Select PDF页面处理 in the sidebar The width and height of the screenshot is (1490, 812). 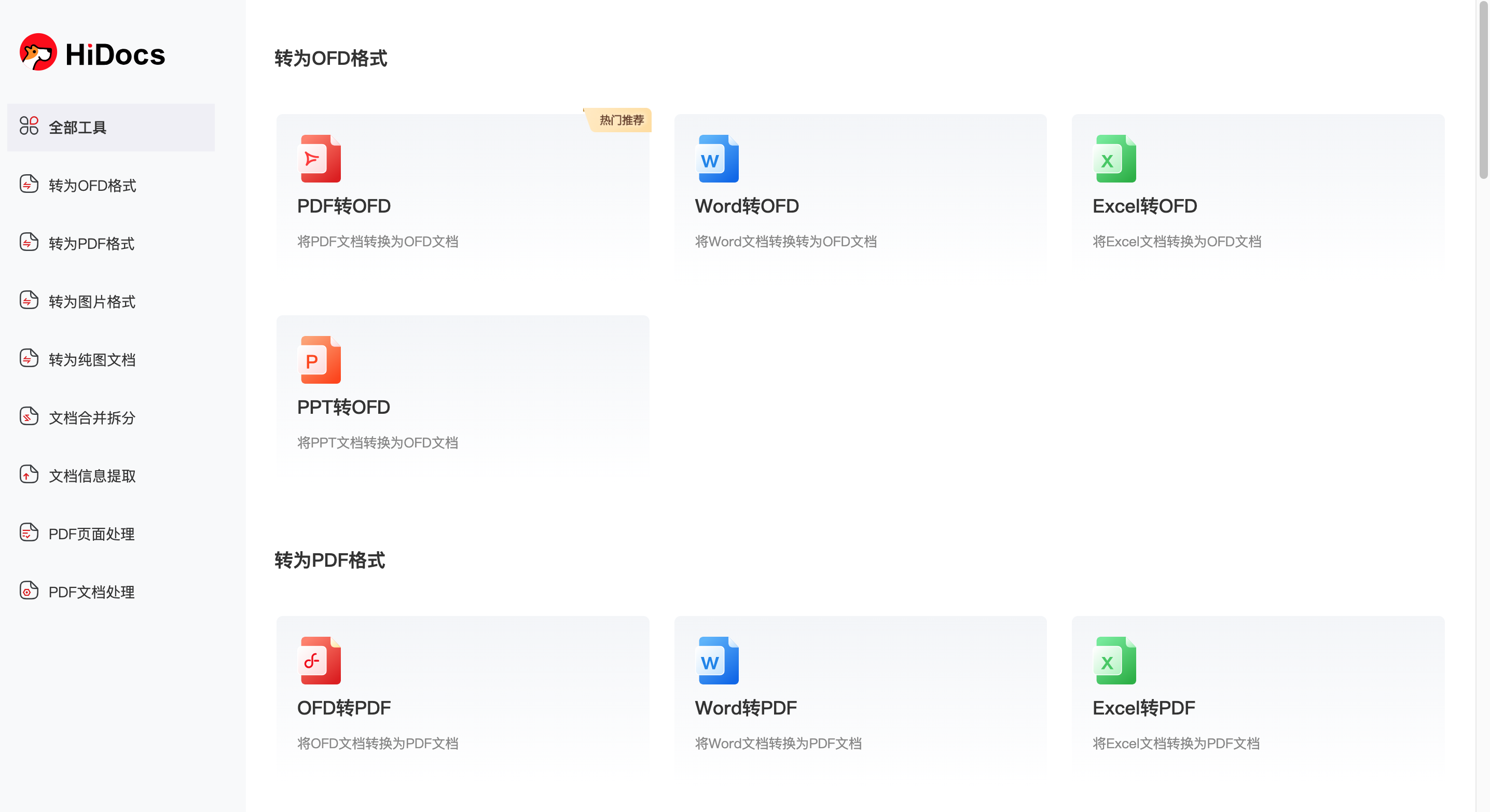[x=91, y=534]
